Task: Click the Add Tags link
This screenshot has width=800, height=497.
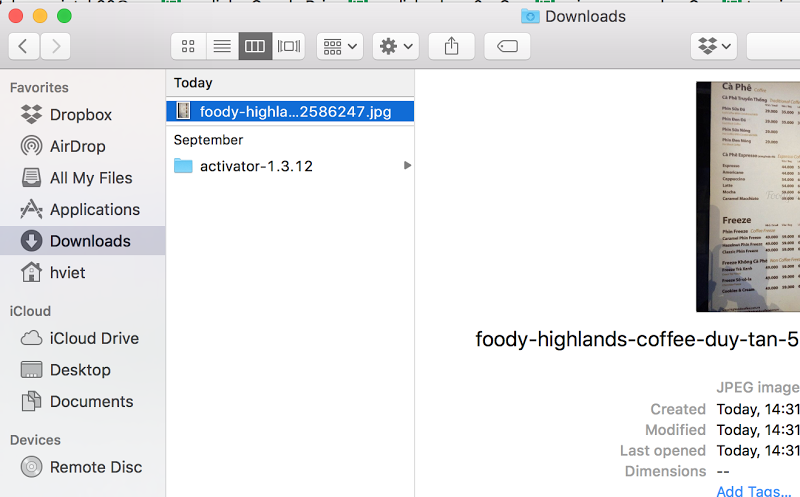Action: coord(754,491)
